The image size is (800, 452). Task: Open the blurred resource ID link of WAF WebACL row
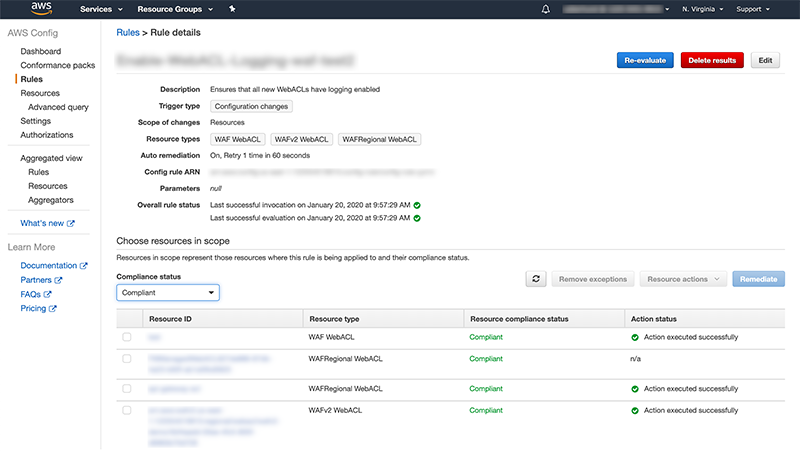(x=154, y=337)
